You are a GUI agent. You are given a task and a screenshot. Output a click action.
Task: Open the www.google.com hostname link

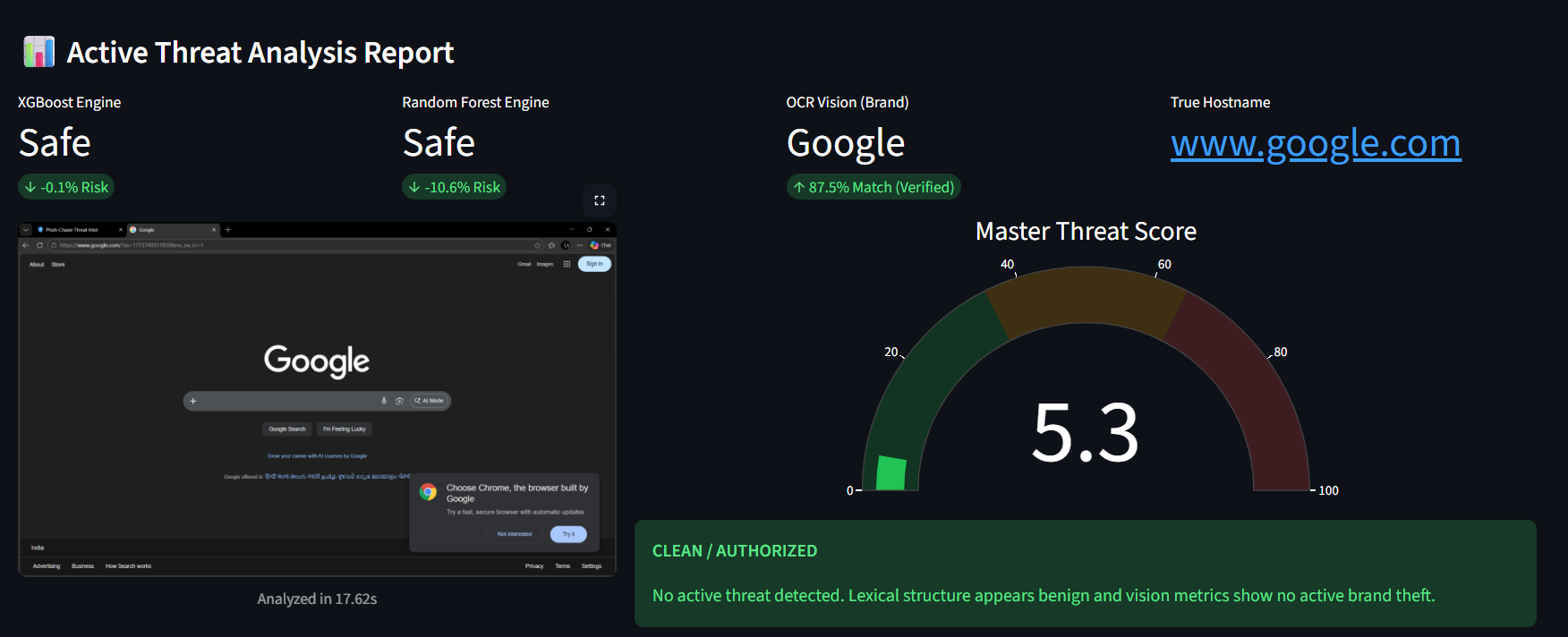[1316, 143]
